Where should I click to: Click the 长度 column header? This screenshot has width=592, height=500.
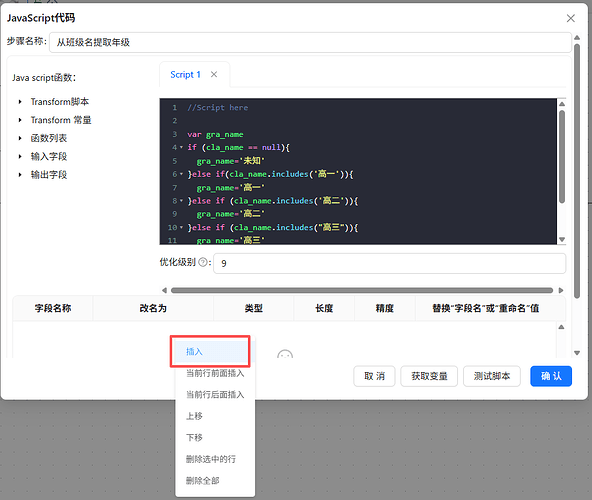tap(324, 309)
